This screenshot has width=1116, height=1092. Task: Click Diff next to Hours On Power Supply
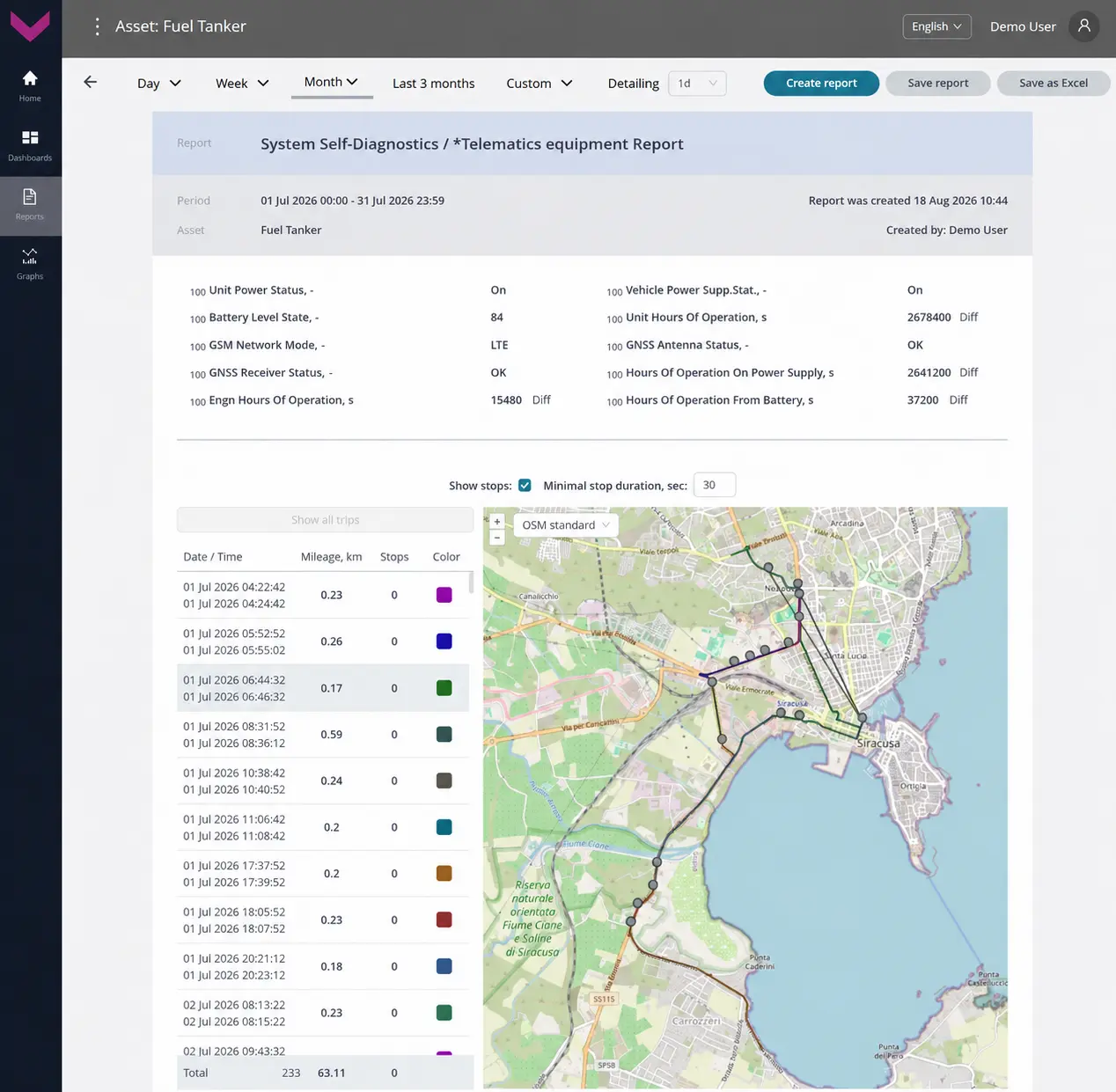click(968, 372)
